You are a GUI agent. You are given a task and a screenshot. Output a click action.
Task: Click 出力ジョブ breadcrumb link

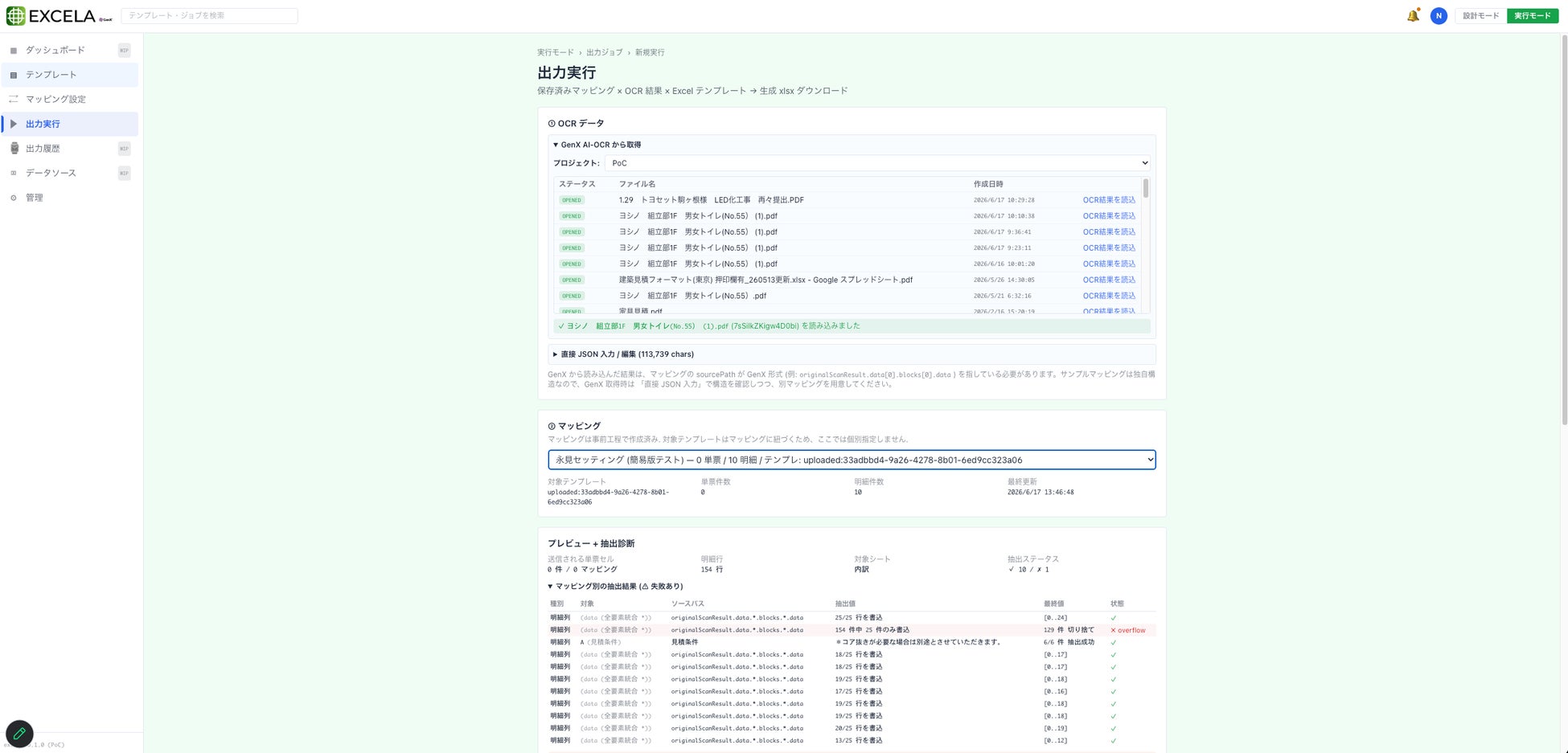[604, 52]
